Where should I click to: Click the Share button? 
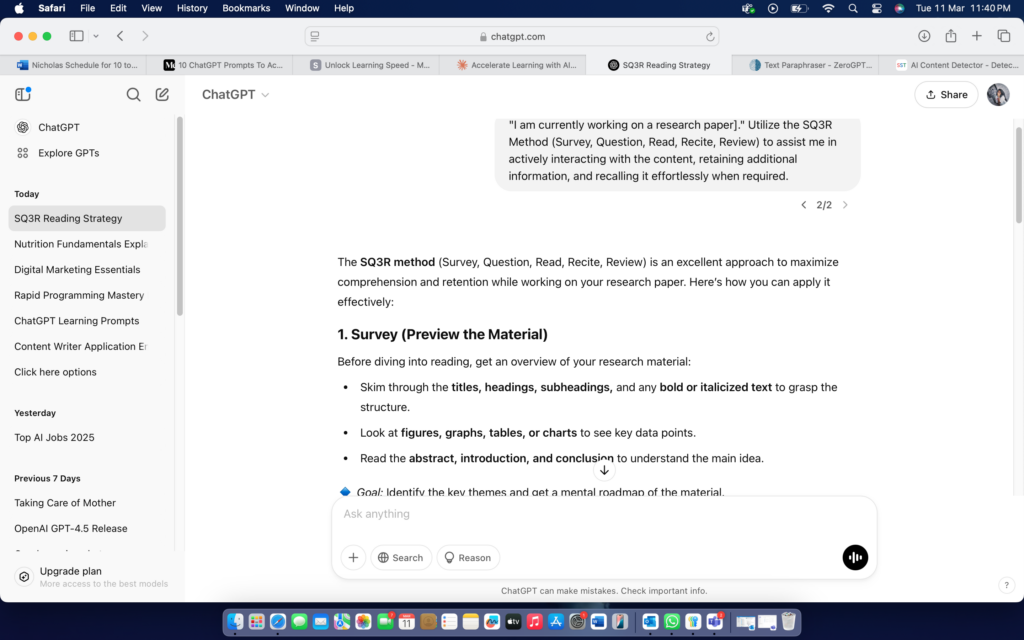coord(946,95)
